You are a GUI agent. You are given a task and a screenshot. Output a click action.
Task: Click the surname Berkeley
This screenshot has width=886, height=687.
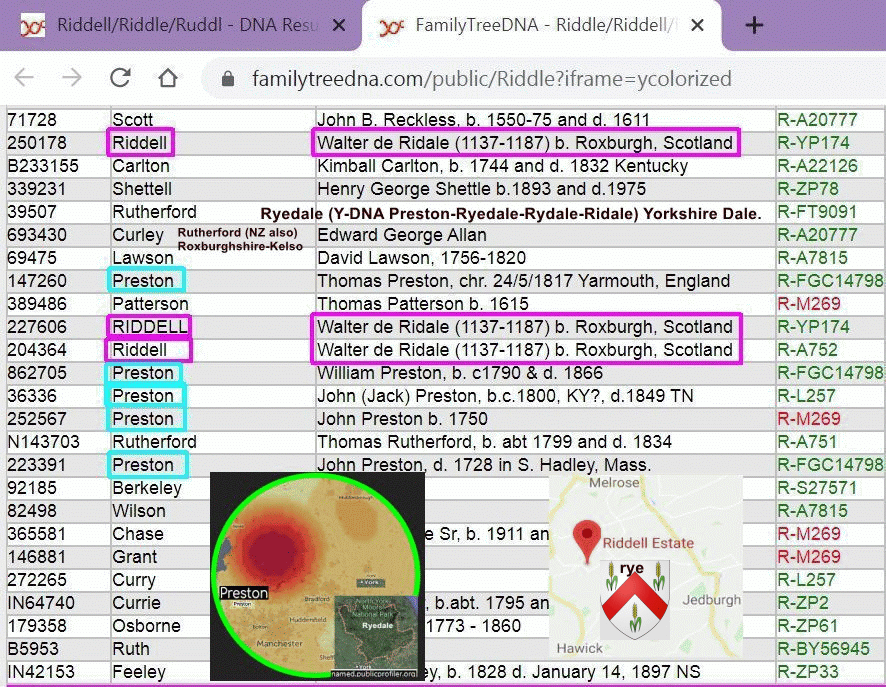[x=147, y=488]
